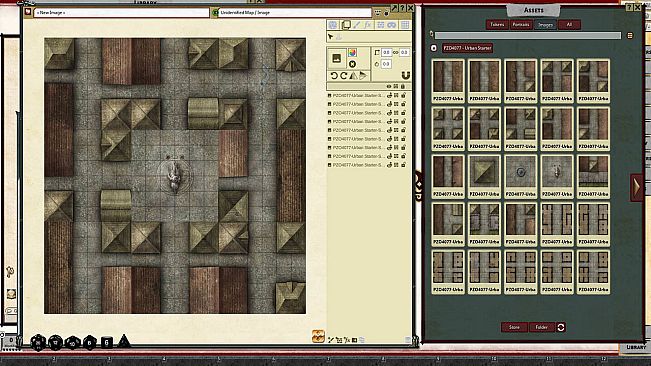Screen dimensions: 651x366
Task: Select the mask vision tab icon
Action: 392,25
